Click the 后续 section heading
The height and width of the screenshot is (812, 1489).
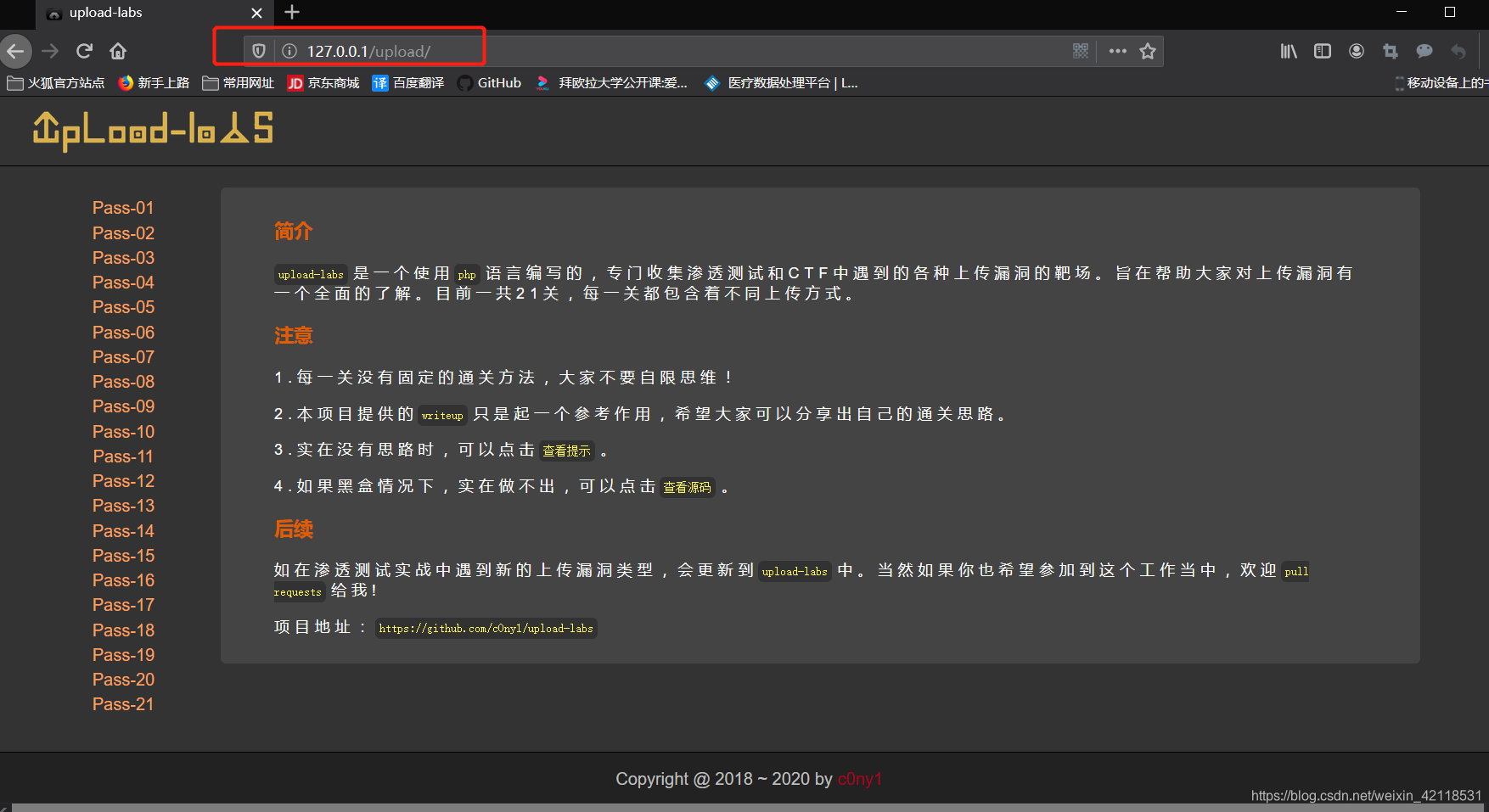coord(294,529)
